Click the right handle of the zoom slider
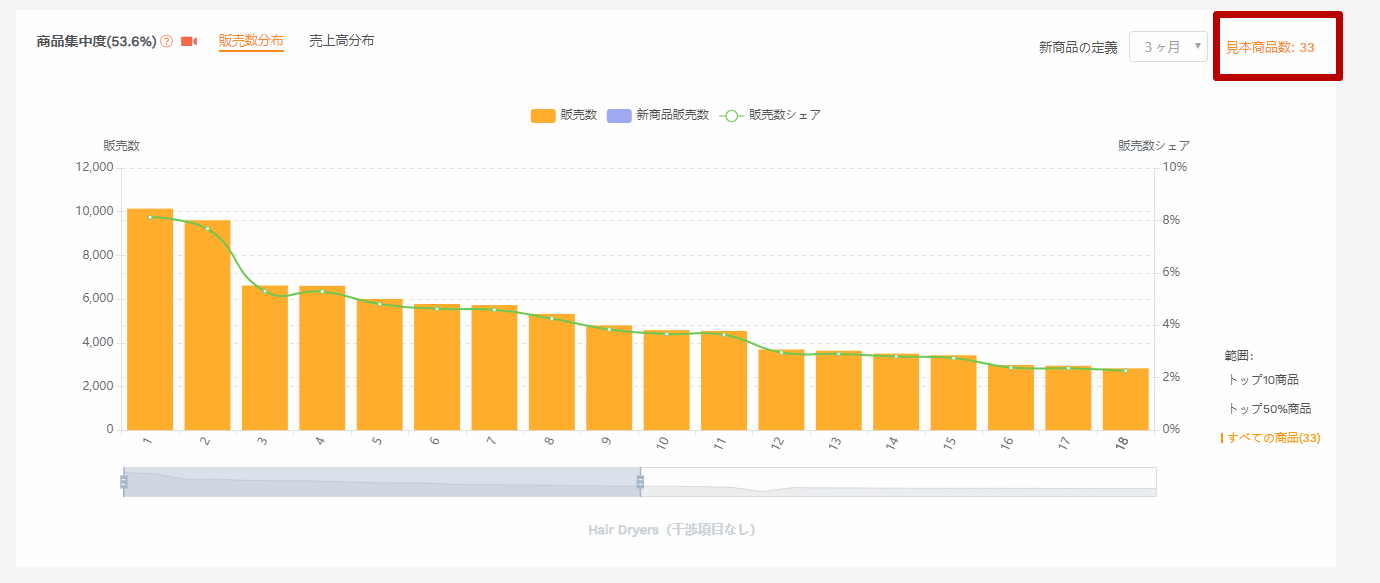Image resolution: width=1380 pixels, height=583 pixels. click(x=640, y=482)
